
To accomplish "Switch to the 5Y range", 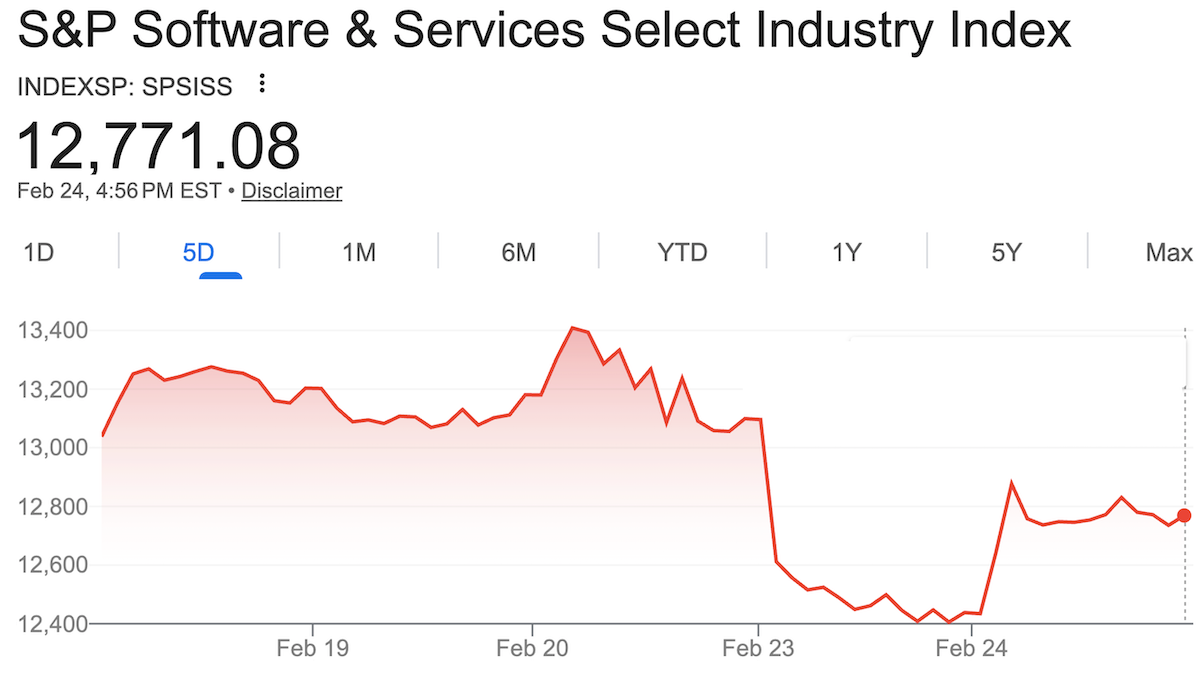I will pyautogui.click(x=1008, y=252).
